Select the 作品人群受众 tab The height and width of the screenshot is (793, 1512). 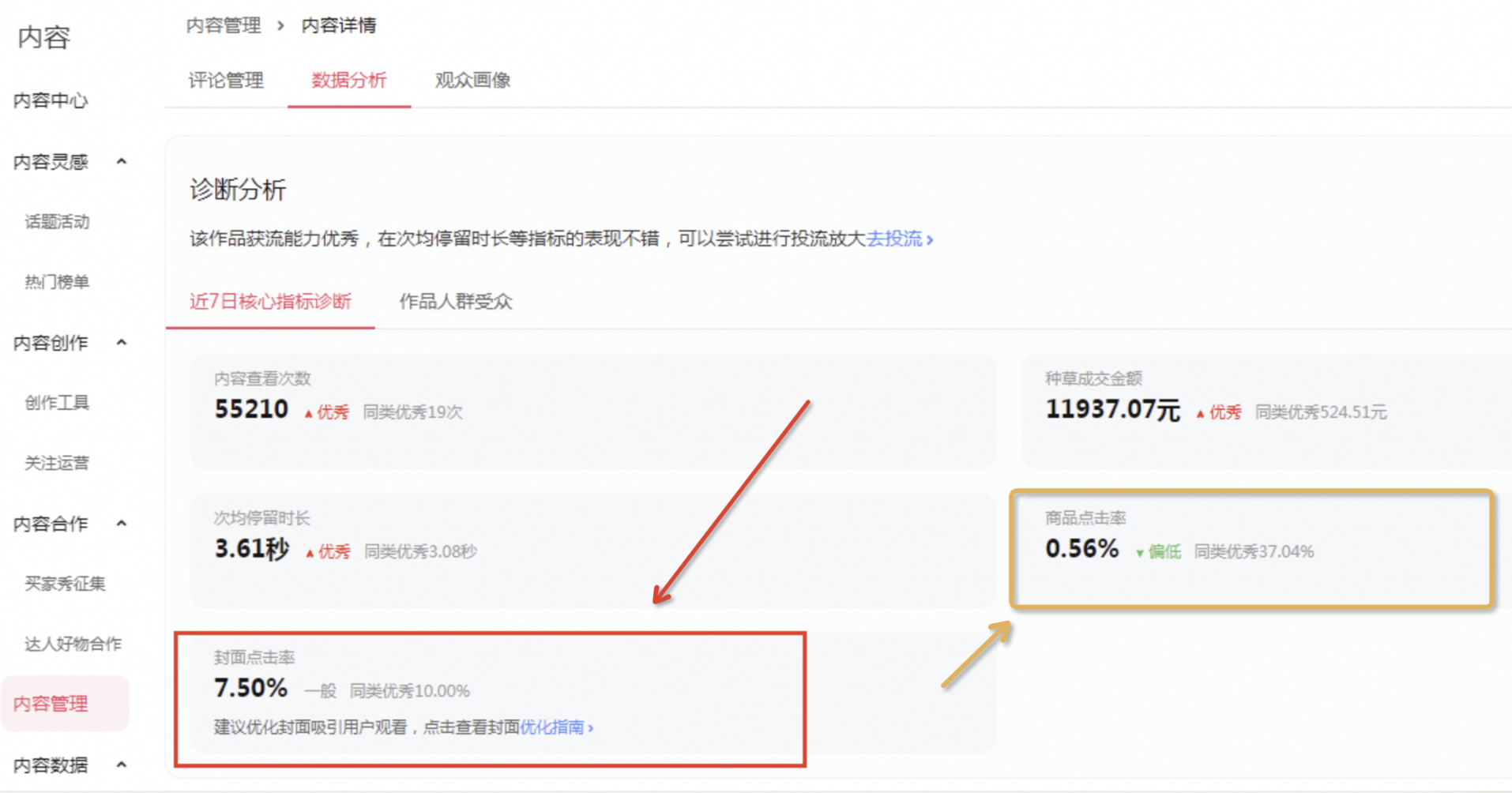pos(456,301)
